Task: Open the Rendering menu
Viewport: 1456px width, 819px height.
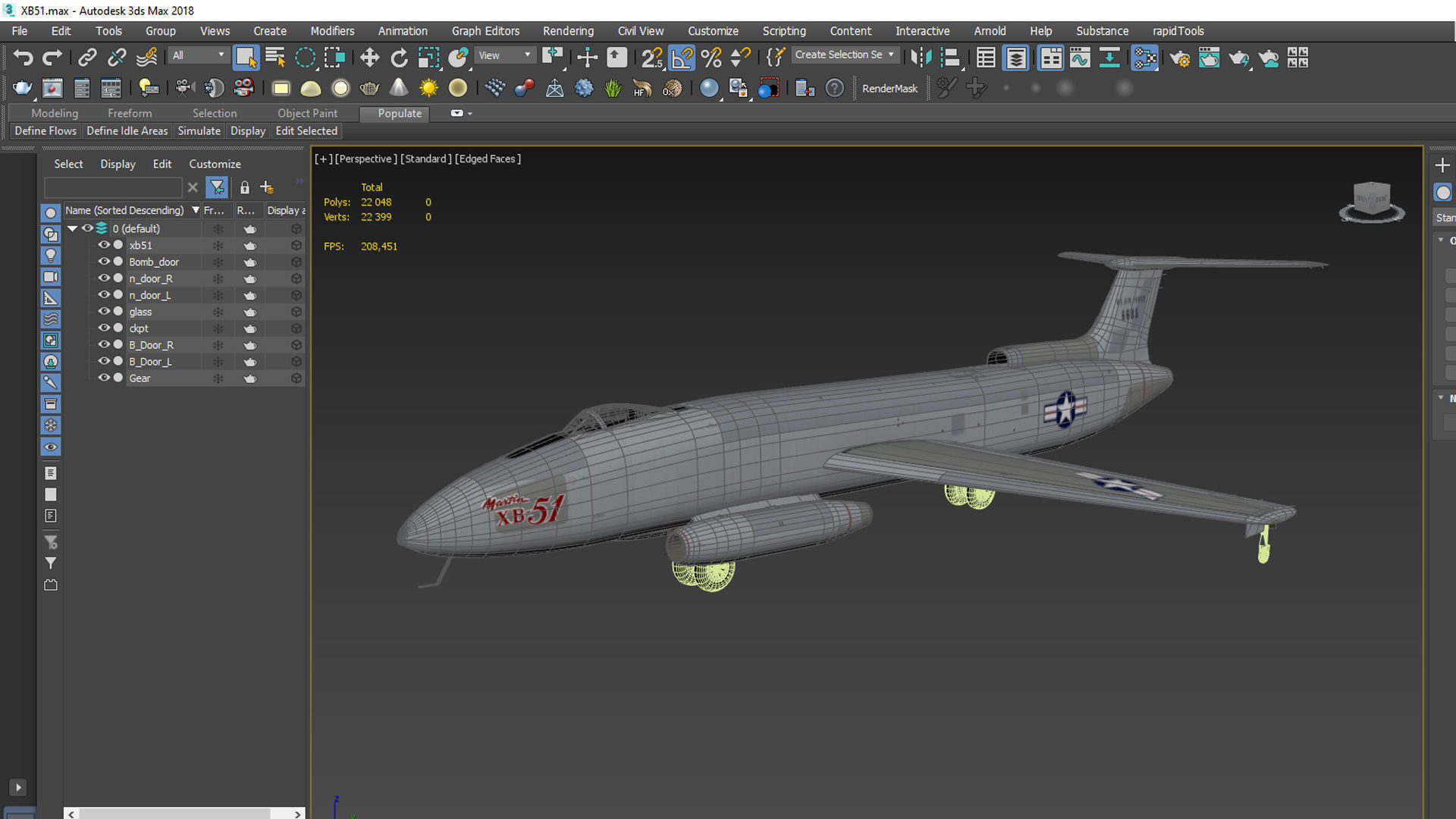Action: pyautogui.click(x=568, y=31)
